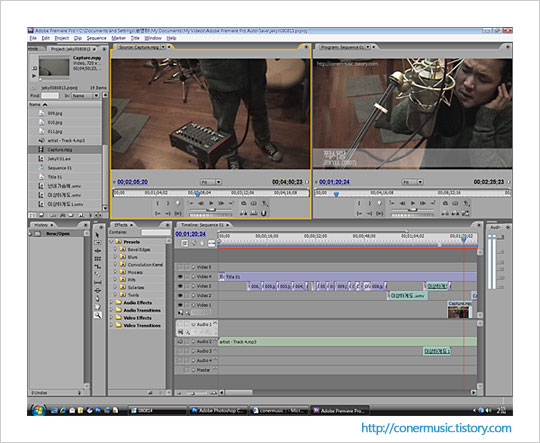Select the Slip tool
Image resolution: width=540 pixels, height=443 pixels.
(x=98, y=282)
